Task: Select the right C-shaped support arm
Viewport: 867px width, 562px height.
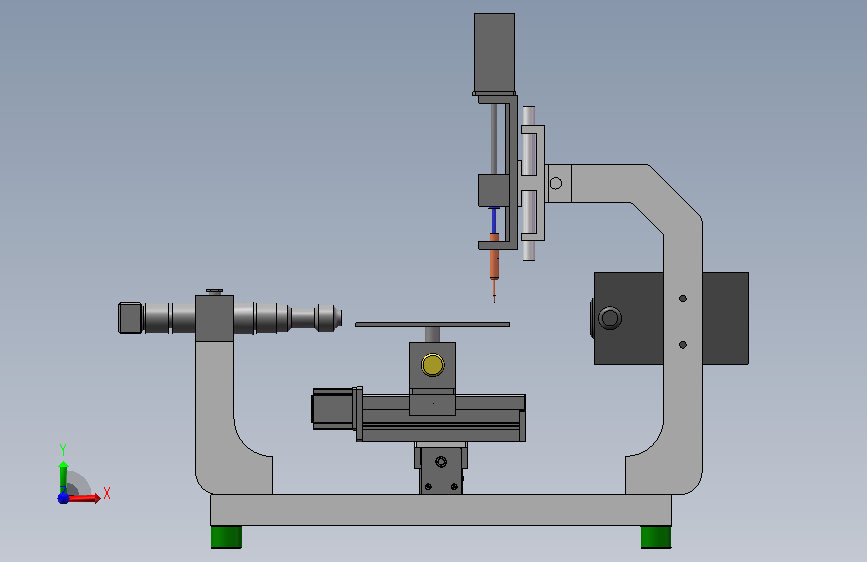Action: [x=681, y=332]
